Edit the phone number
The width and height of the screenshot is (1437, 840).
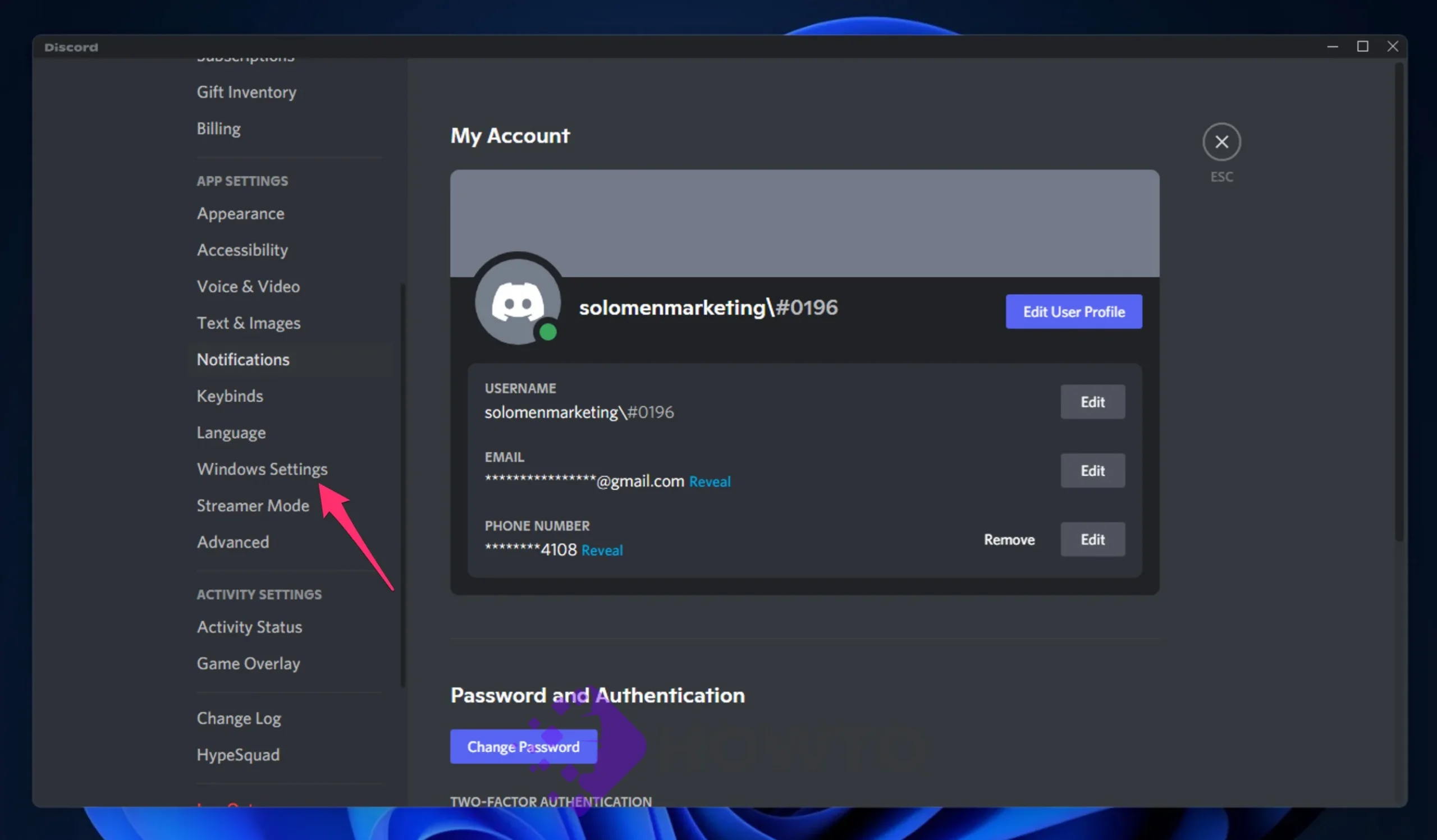[1092, 540]
